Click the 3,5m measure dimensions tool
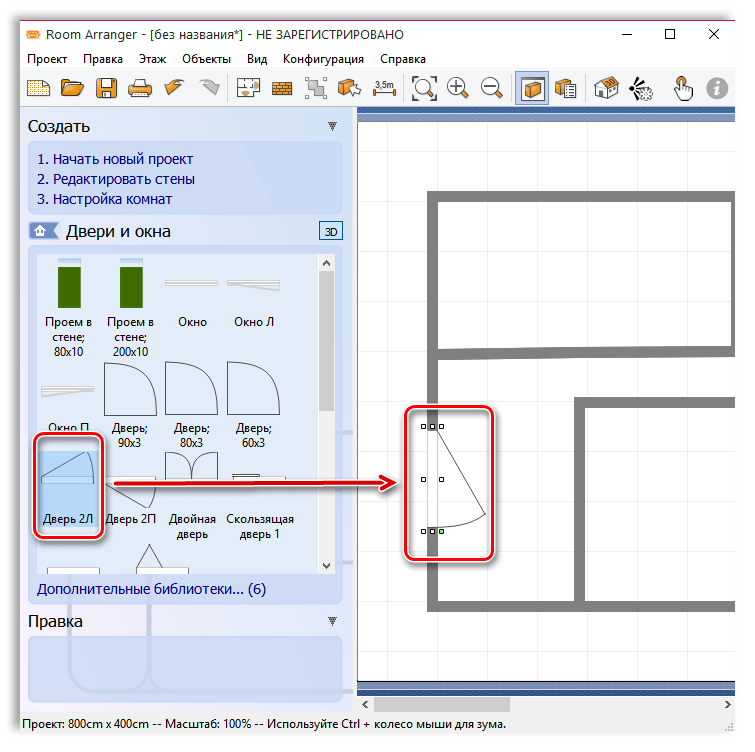The image size is (755, 752). 384,88
